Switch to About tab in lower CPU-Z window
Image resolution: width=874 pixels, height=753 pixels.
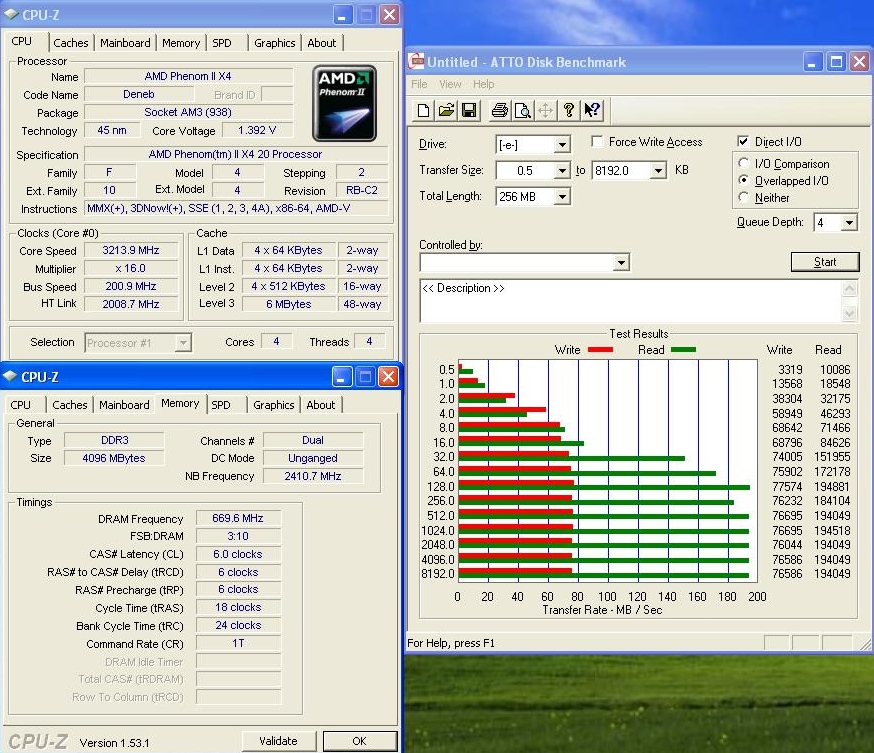321,405
